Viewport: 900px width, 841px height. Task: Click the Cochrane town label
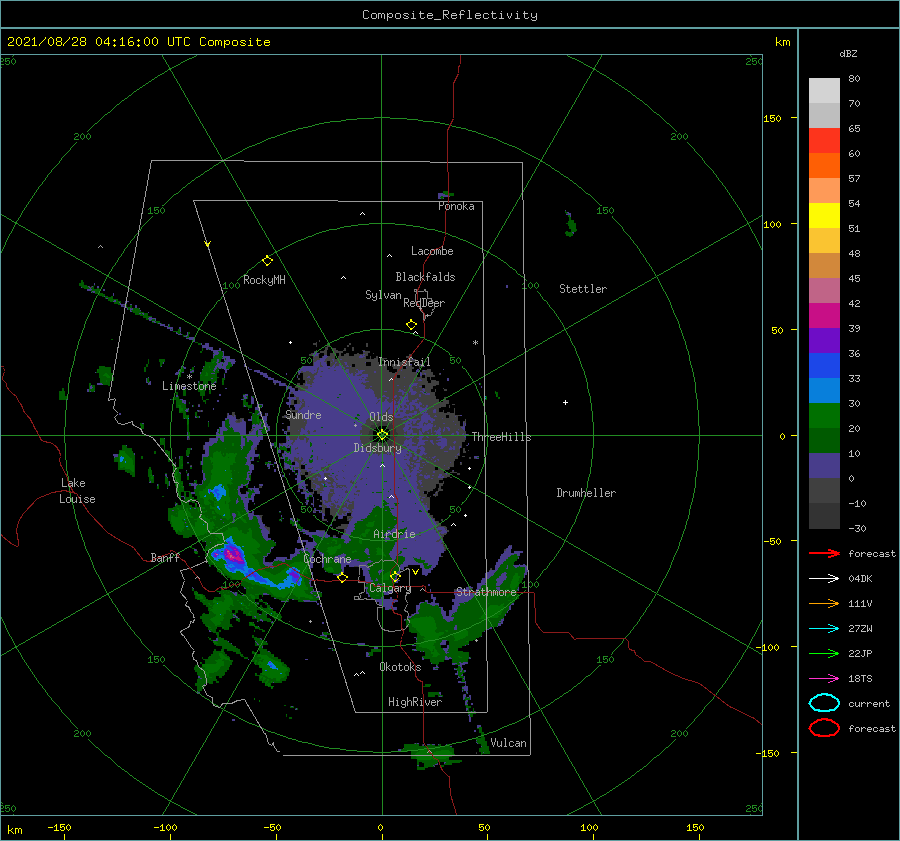[327, 559]
